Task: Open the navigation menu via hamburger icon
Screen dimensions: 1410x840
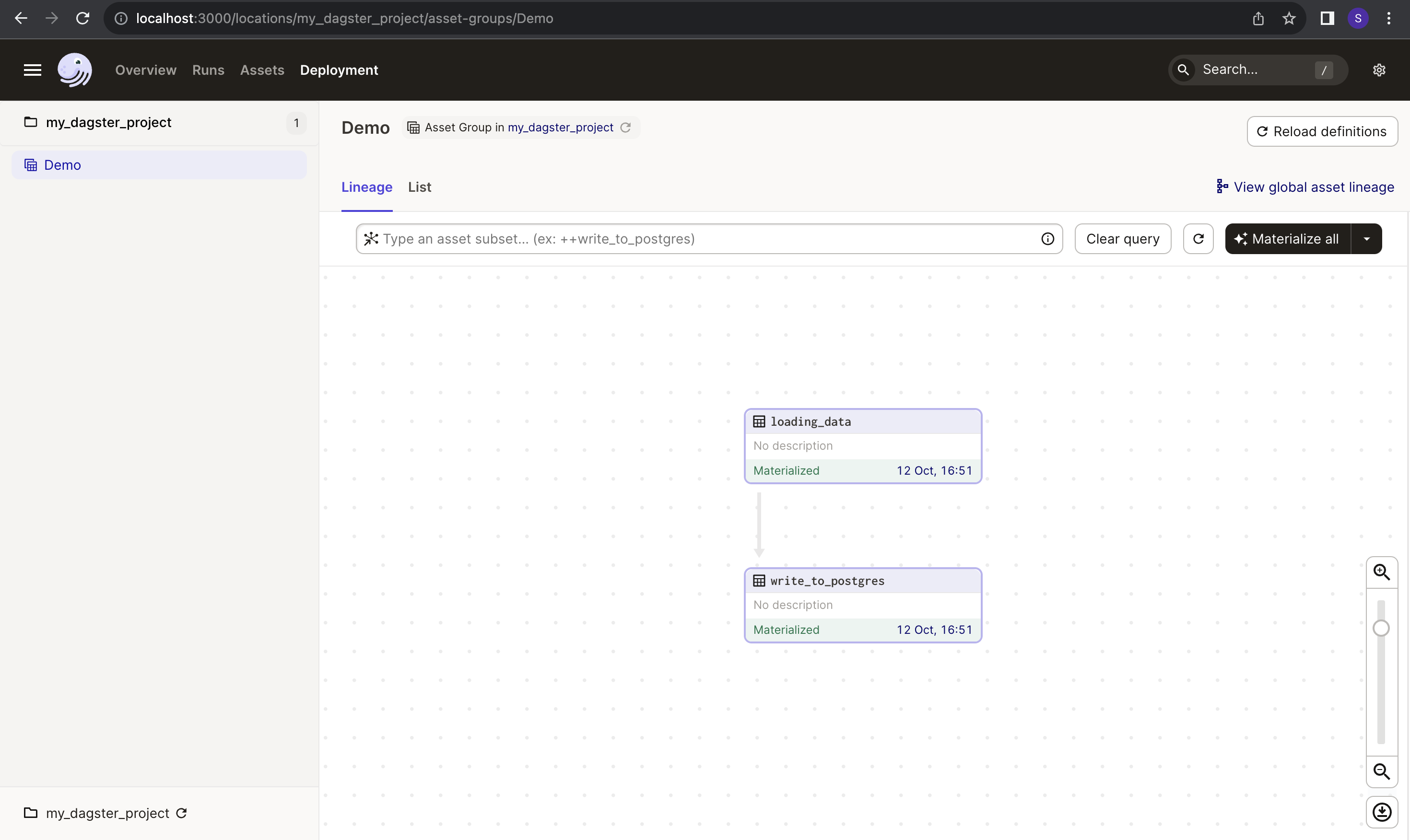Action: coord(32,70)
